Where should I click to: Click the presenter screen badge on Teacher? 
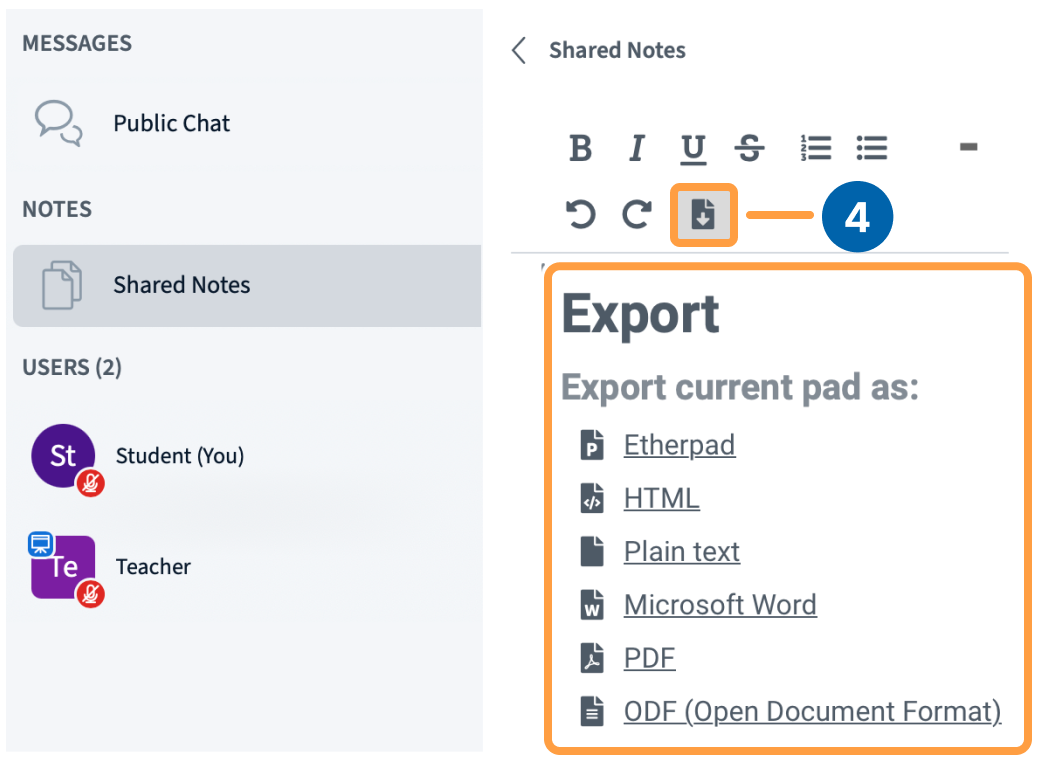click(40, 544)
